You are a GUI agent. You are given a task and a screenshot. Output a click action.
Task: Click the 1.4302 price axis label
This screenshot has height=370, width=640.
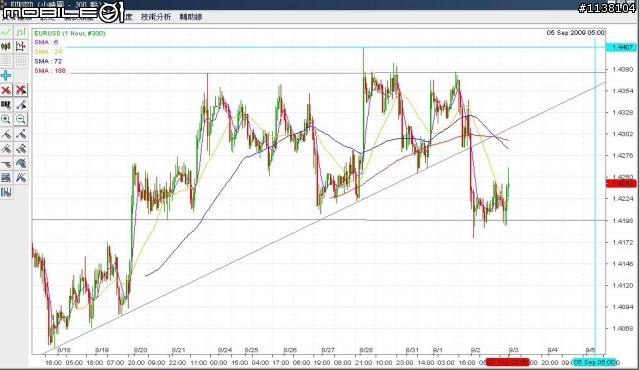(622, 134)
